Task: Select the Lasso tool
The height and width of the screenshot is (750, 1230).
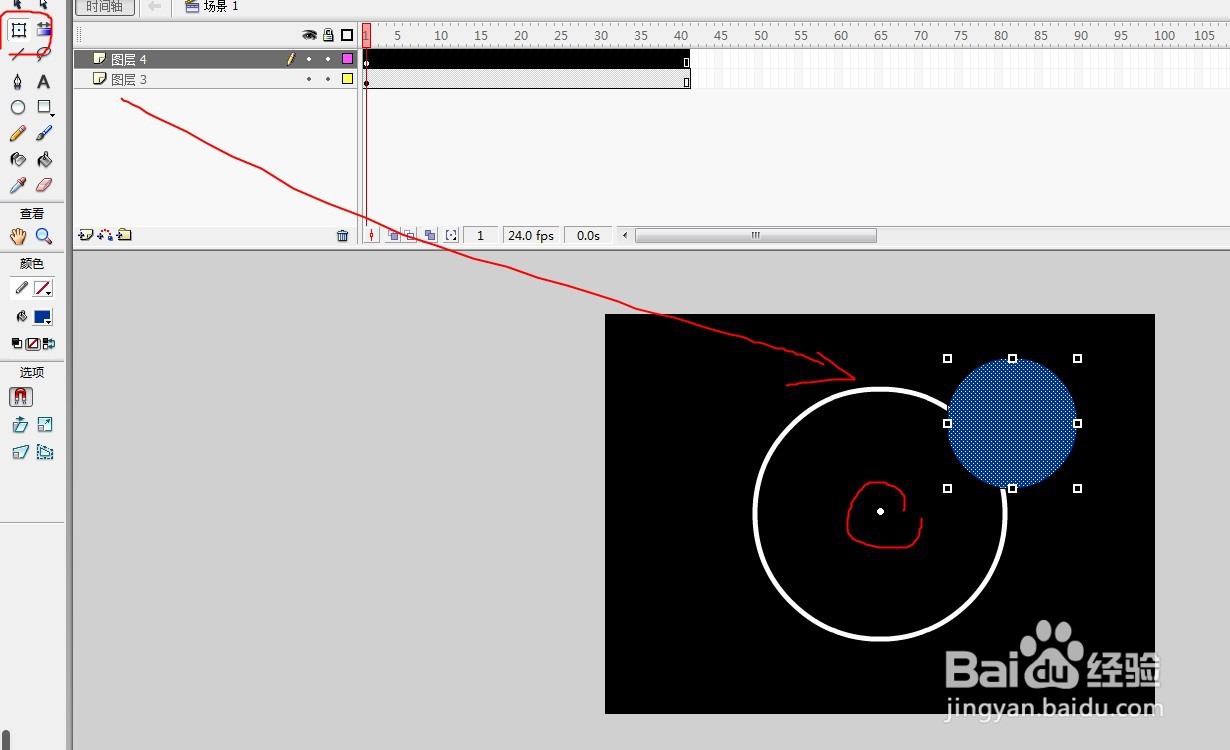Action: coord(44,54)
